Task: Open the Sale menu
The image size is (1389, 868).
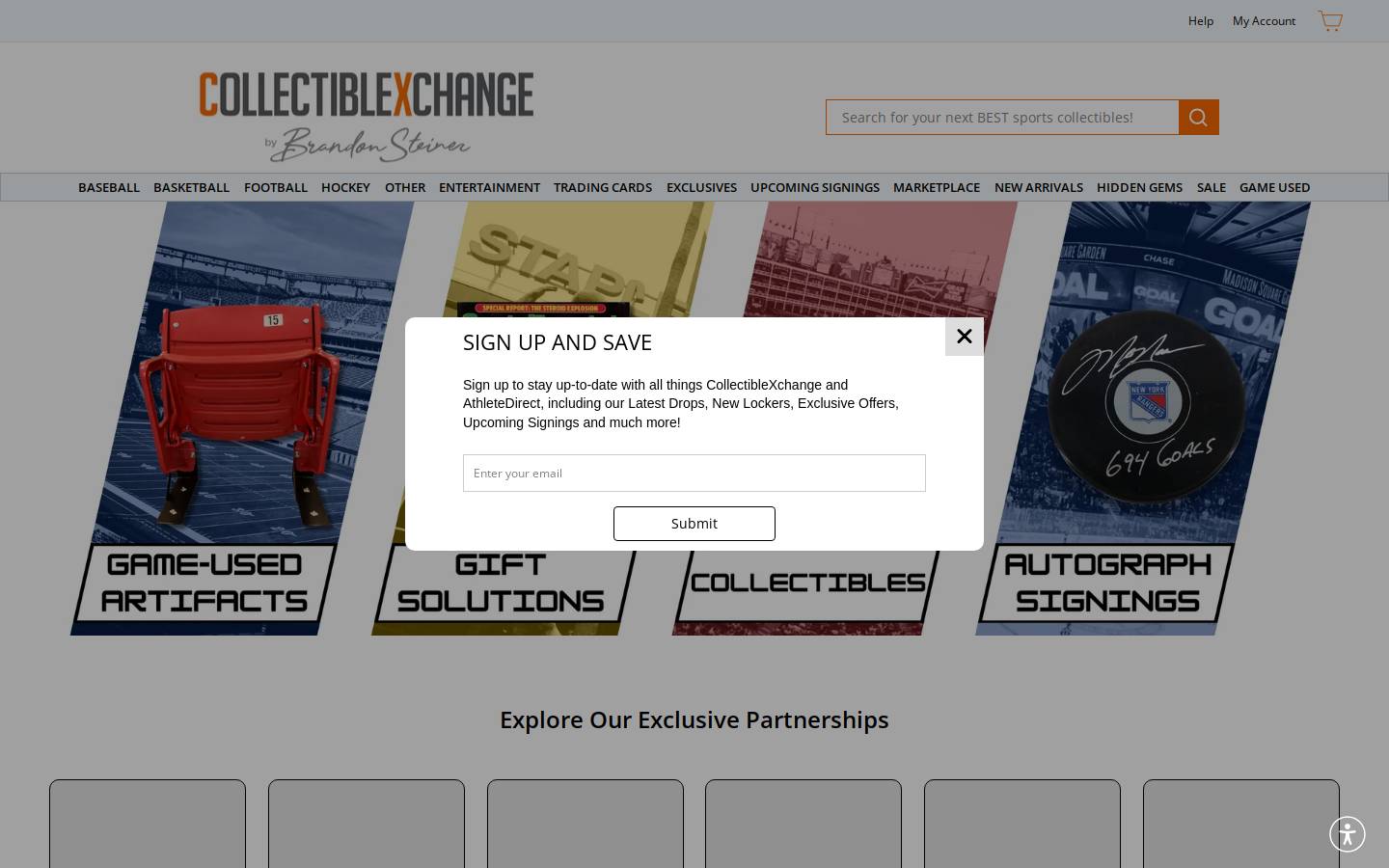Action: coord(1212,187)
